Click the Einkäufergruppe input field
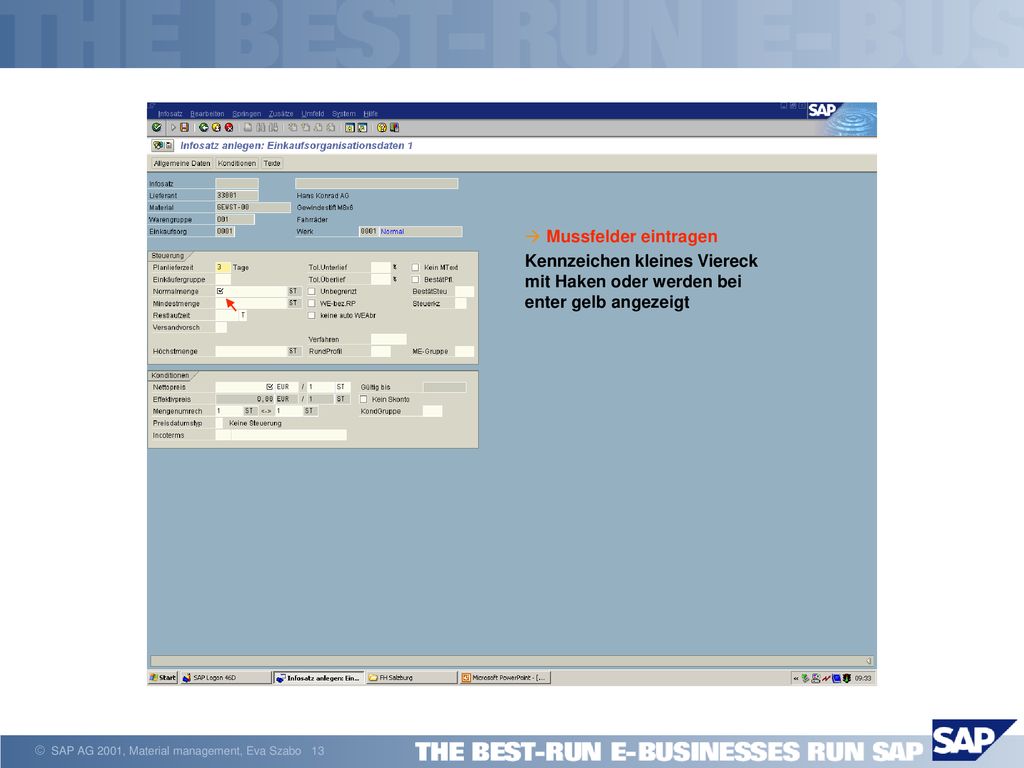 pos(223,280)
